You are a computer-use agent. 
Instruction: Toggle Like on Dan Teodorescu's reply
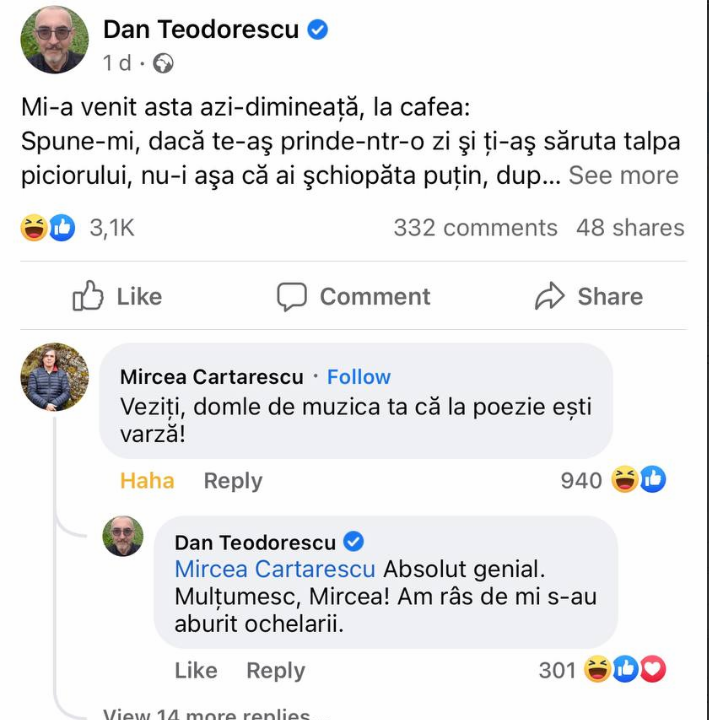[195, 670]
